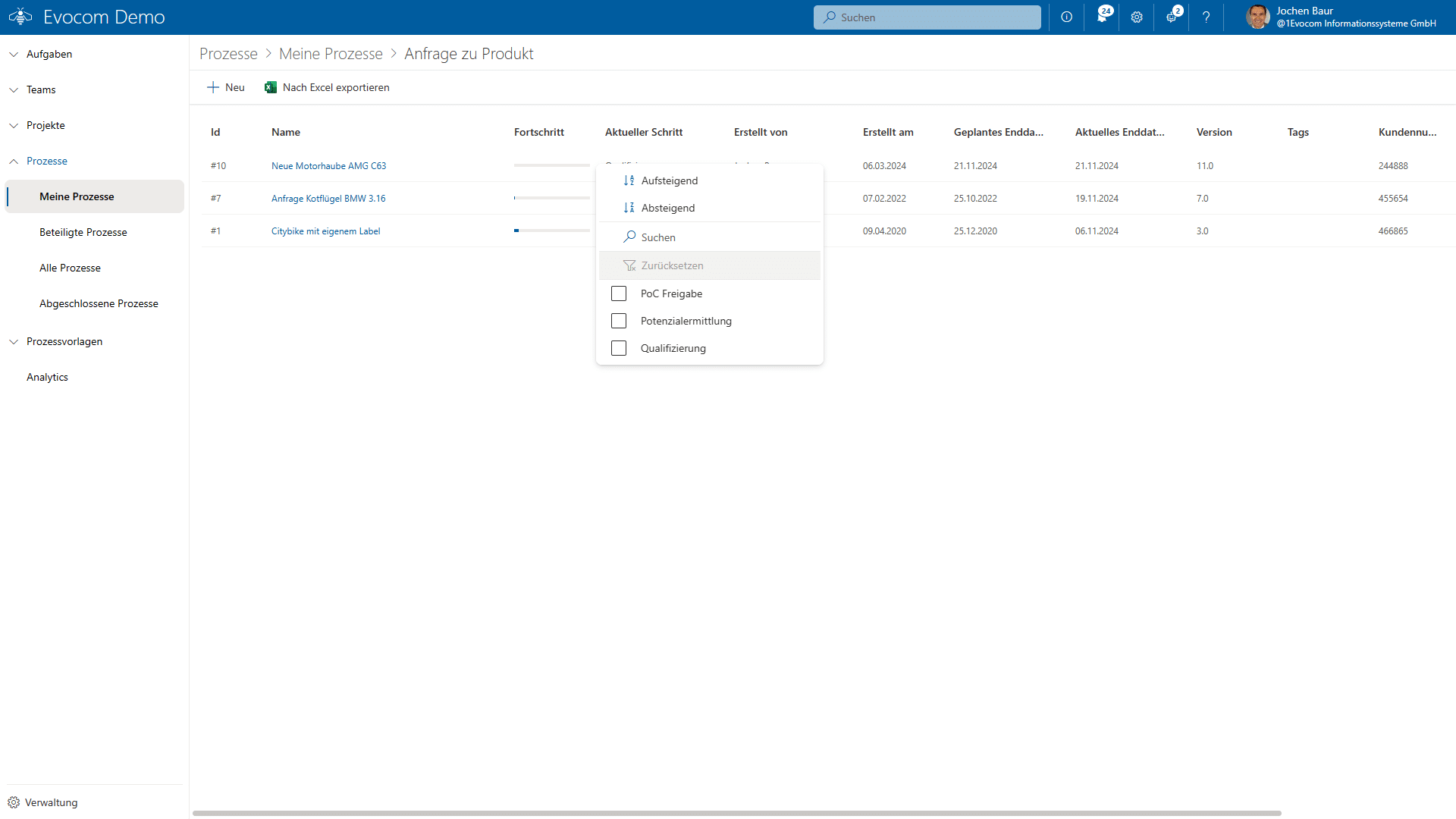The image size is (1456, 819).
Task: Click the magnifier icon beside Suchen in menu
Action: click(629, 237)
